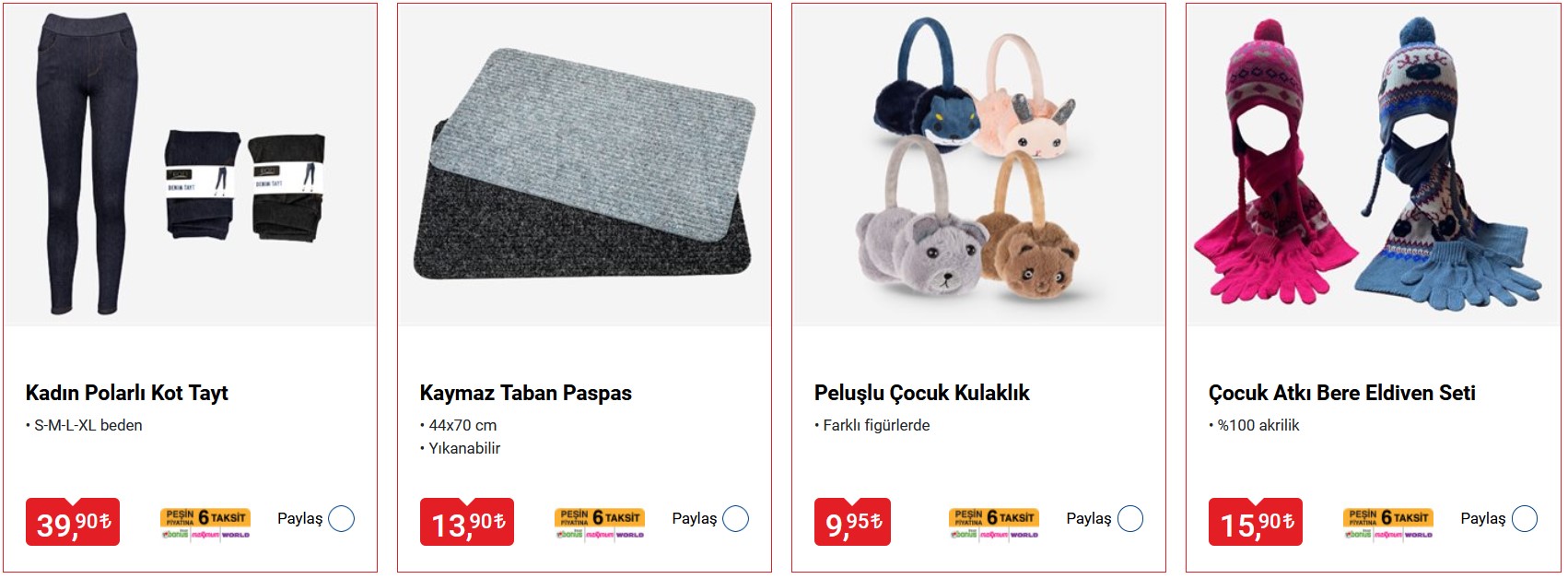Viewport: 1568px width, 579px height.
Task: Click the 15,90₺ price tag
Action: [1256, 522]
